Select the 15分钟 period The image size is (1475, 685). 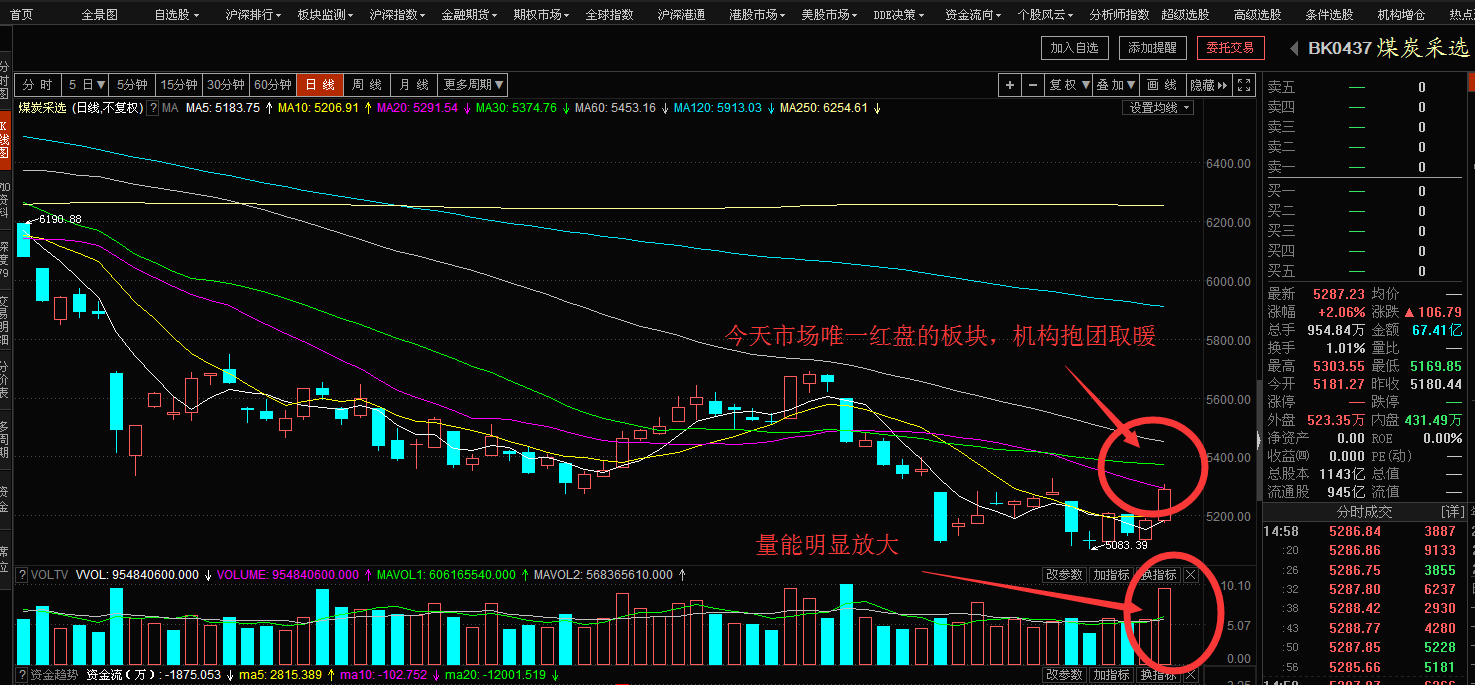point(180,85)
